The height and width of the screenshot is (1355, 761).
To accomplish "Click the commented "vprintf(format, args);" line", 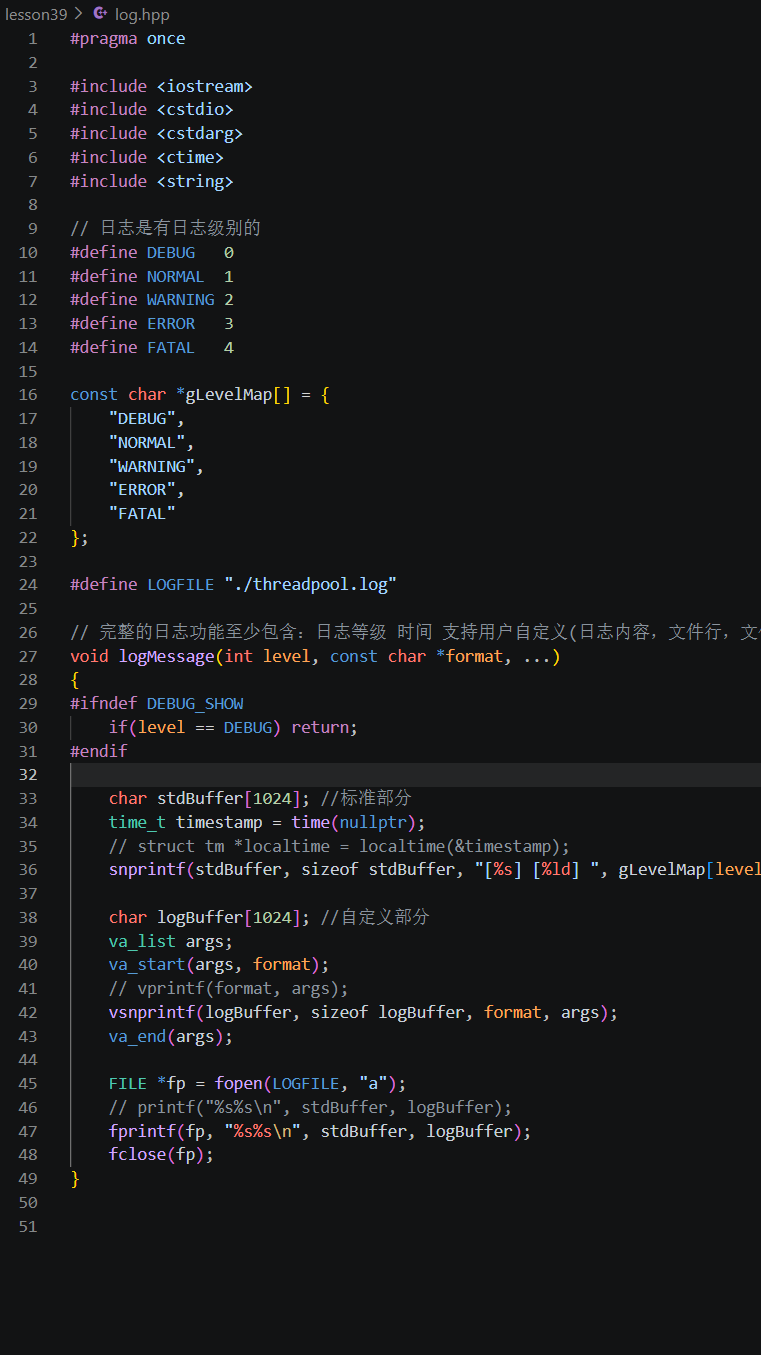I will 229,989.
